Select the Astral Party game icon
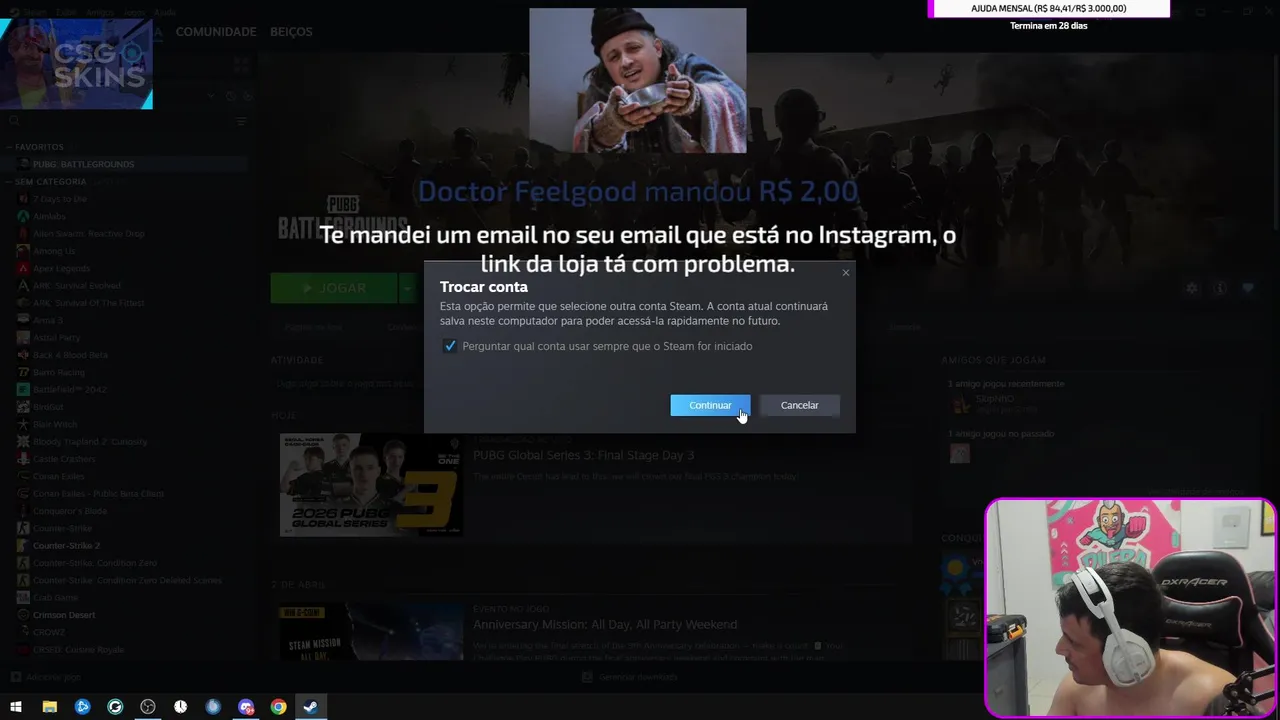1280x720 pixels. [x=23, y=337]
